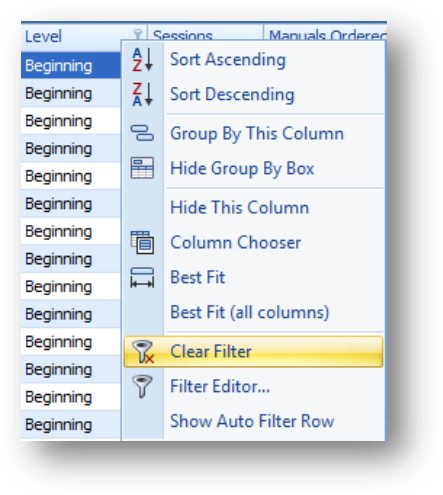Screen dimensions: 443x495
Task: Click the Column Chooser icon
Action: pos(142,242)
